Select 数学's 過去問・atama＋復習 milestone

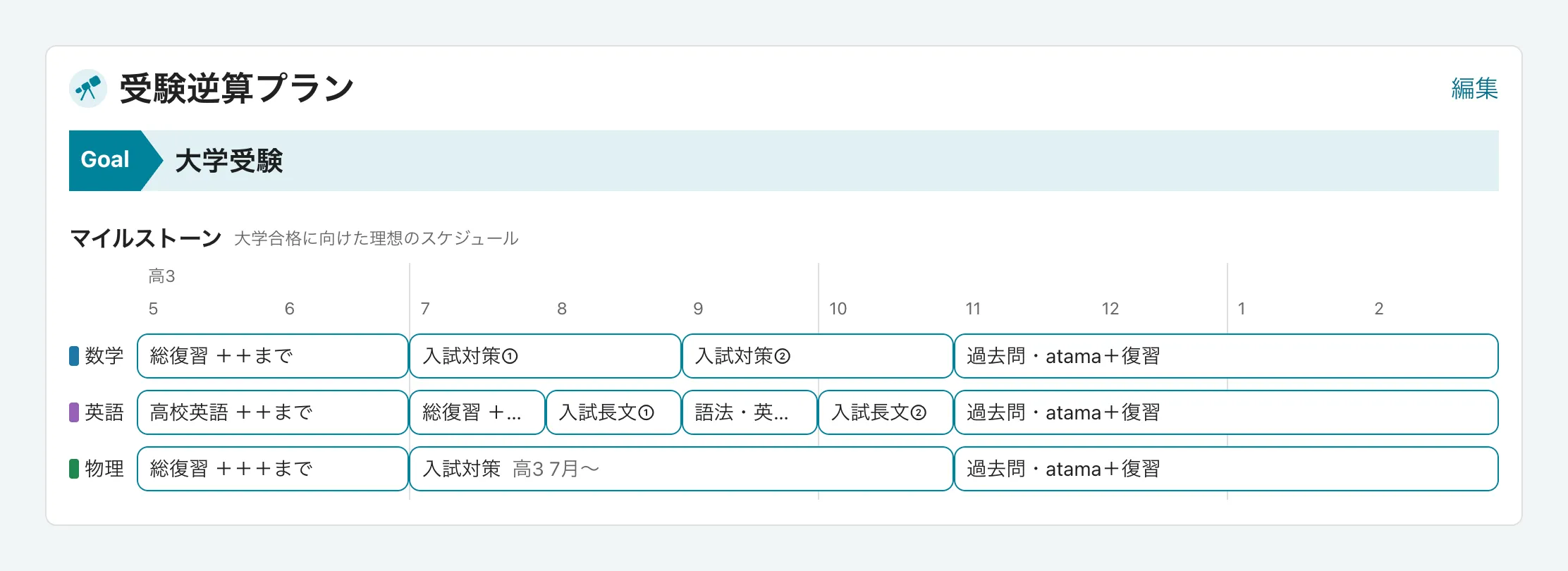click(x=1227, y=356)
